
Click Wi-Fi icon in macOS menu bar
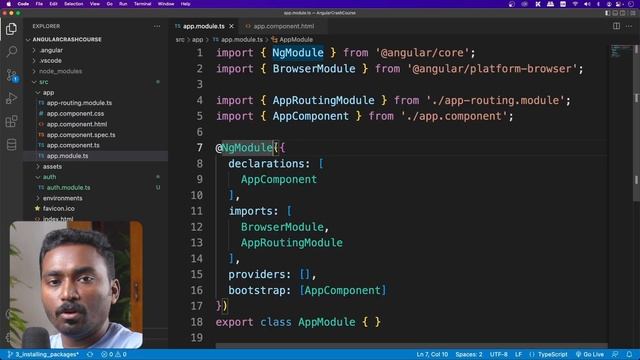pyautogui.click(x=575, y=4)
